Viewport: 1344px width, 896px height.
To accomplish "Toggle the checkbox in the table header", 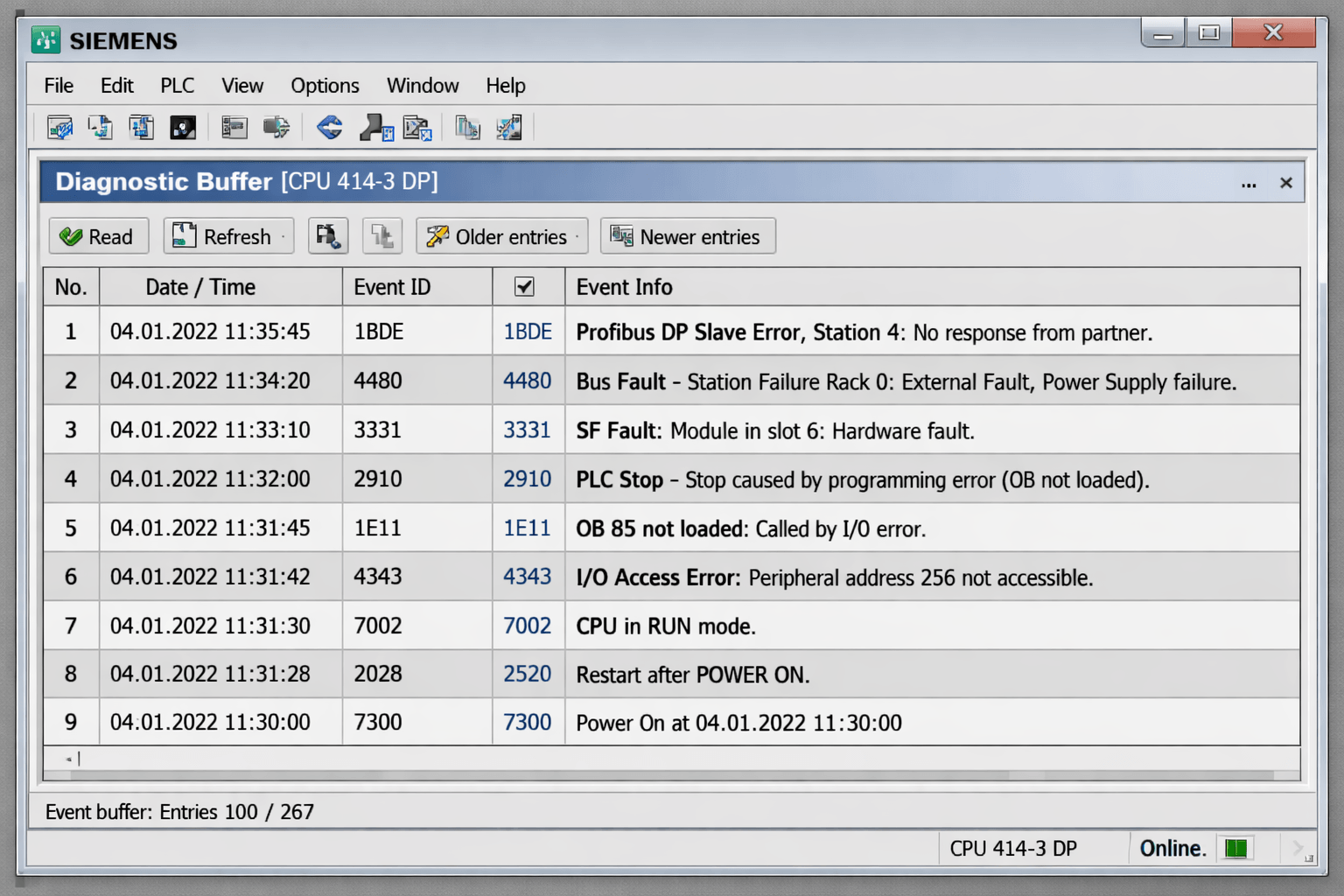I will 524,286.
